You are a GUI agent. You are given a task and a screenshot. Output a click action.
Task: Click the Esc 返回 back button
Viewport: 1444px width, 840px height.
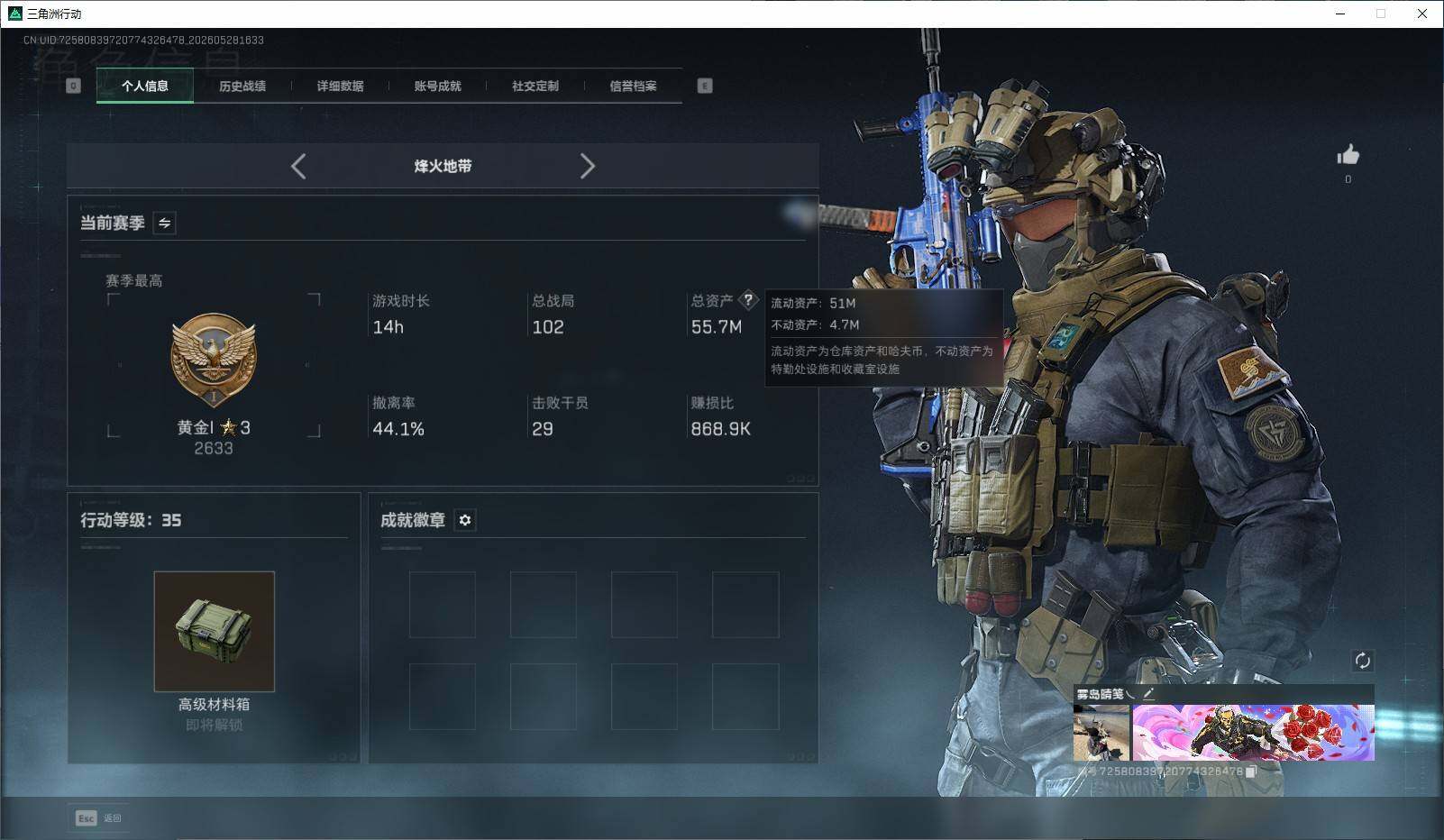point(98,817)
